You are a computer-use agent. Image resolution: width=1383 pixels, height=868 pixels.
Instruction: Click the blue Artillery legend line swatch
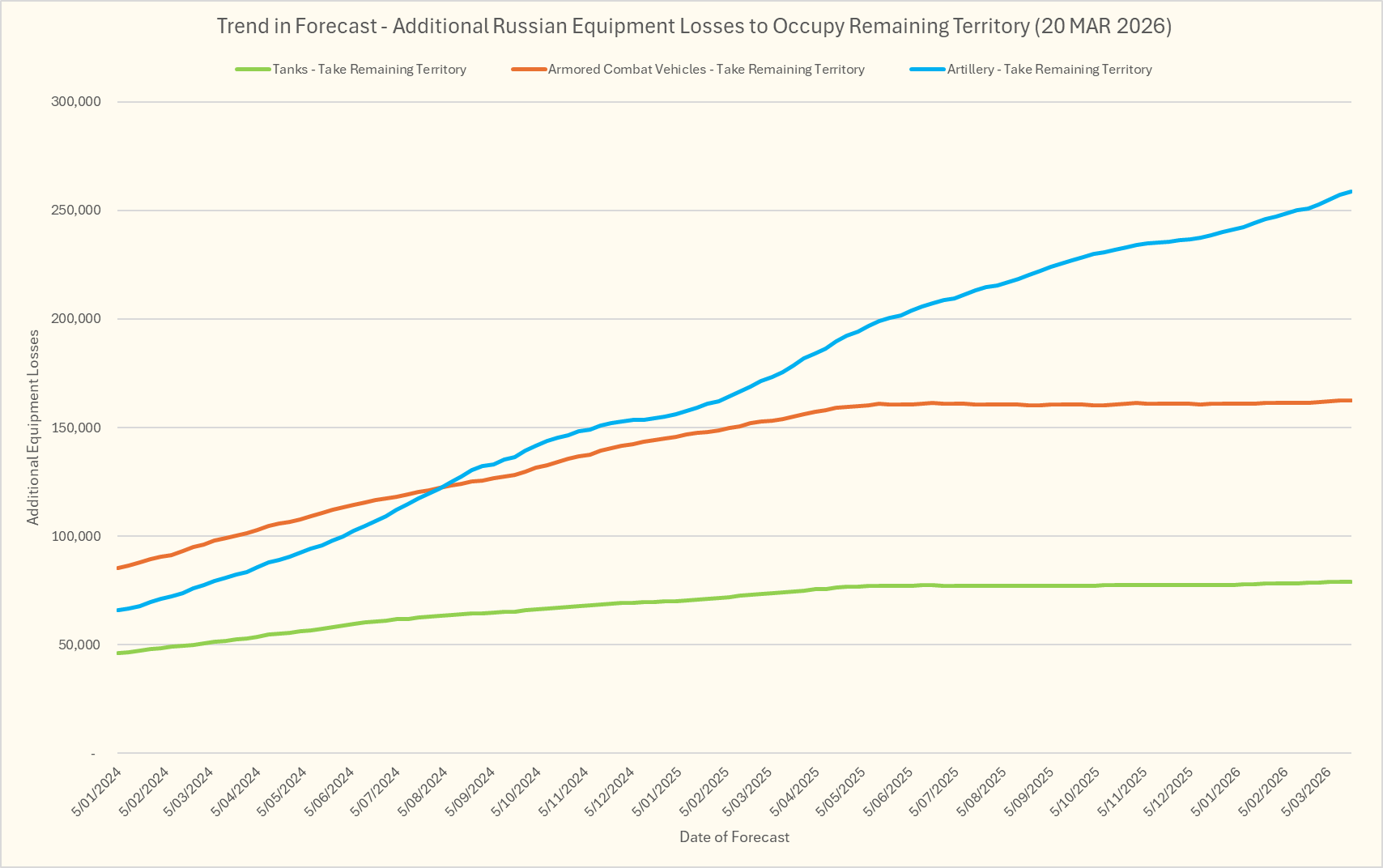click(x=927, y=70)
